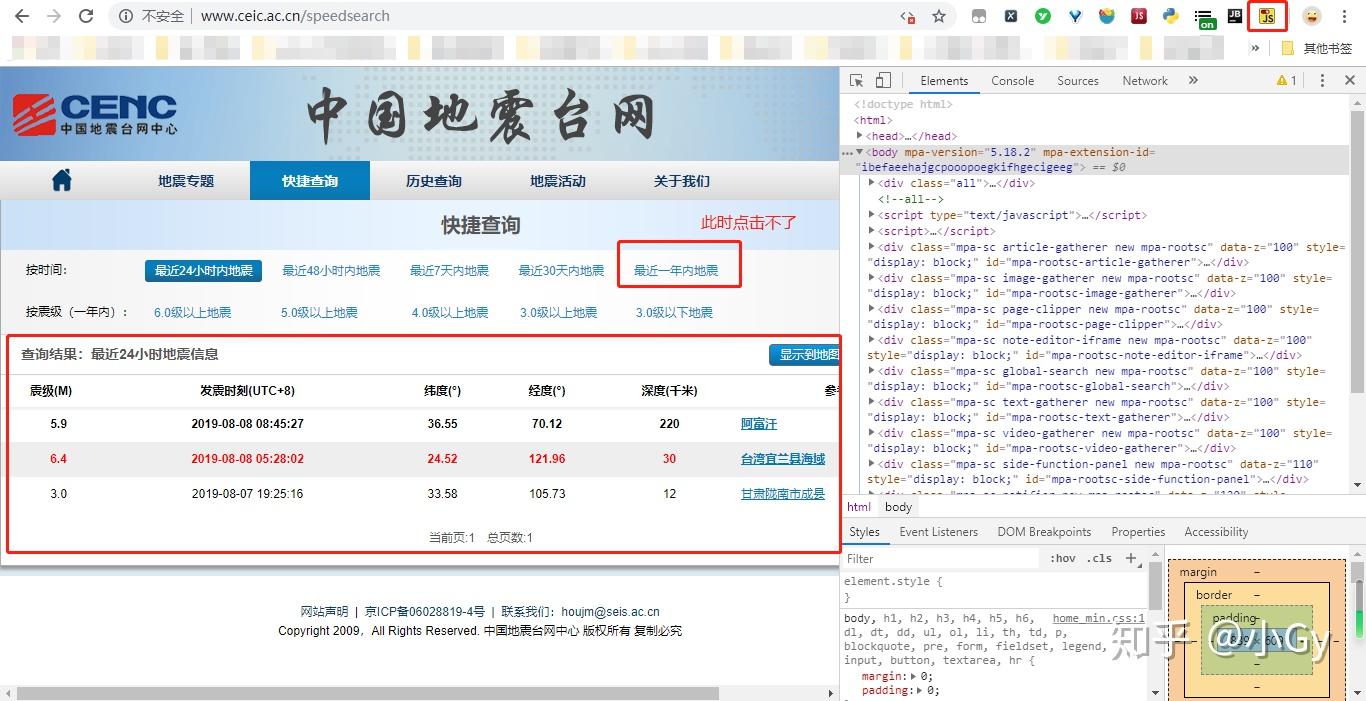Expand the margin shorthand property triangle
The height and width of the screenshot is (701, 1366).
click(x=915, y=676)
